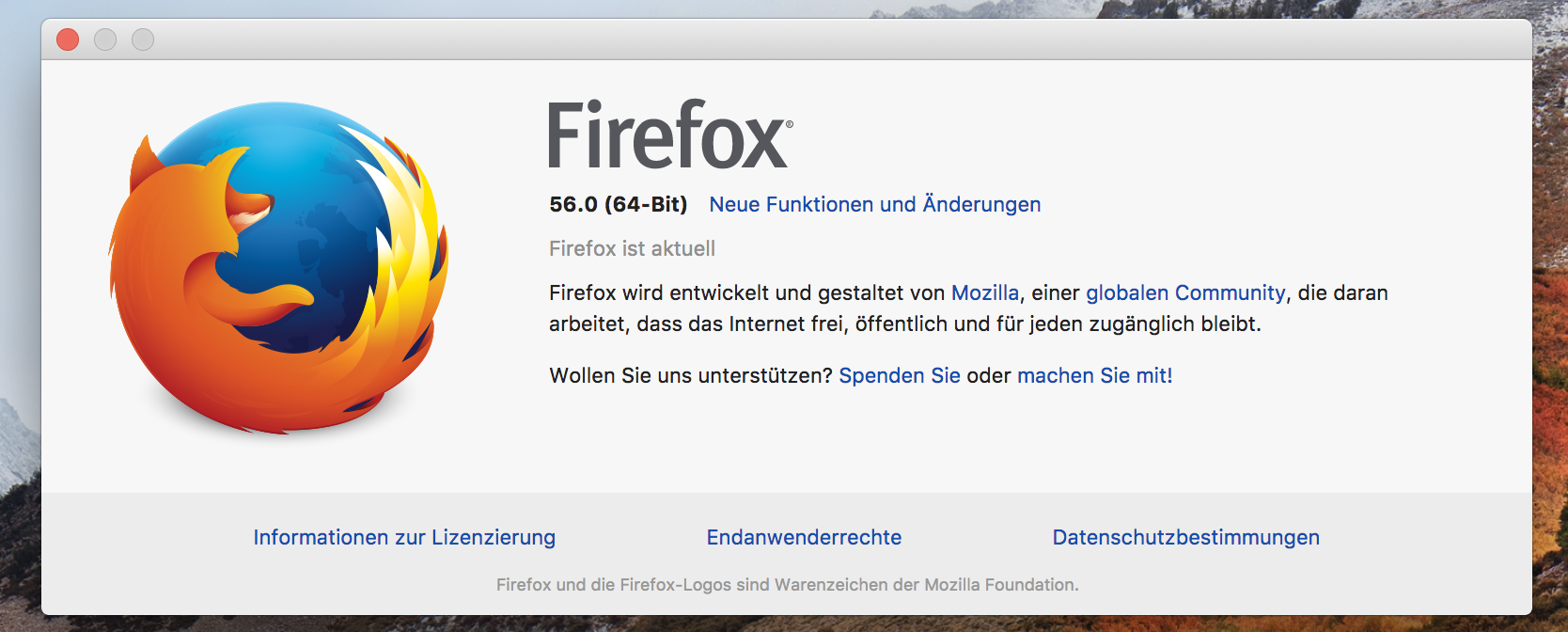Open Neue Funktionen und Änderungen link
This screenshot has height=632, width=1568.
click(874, 204)
